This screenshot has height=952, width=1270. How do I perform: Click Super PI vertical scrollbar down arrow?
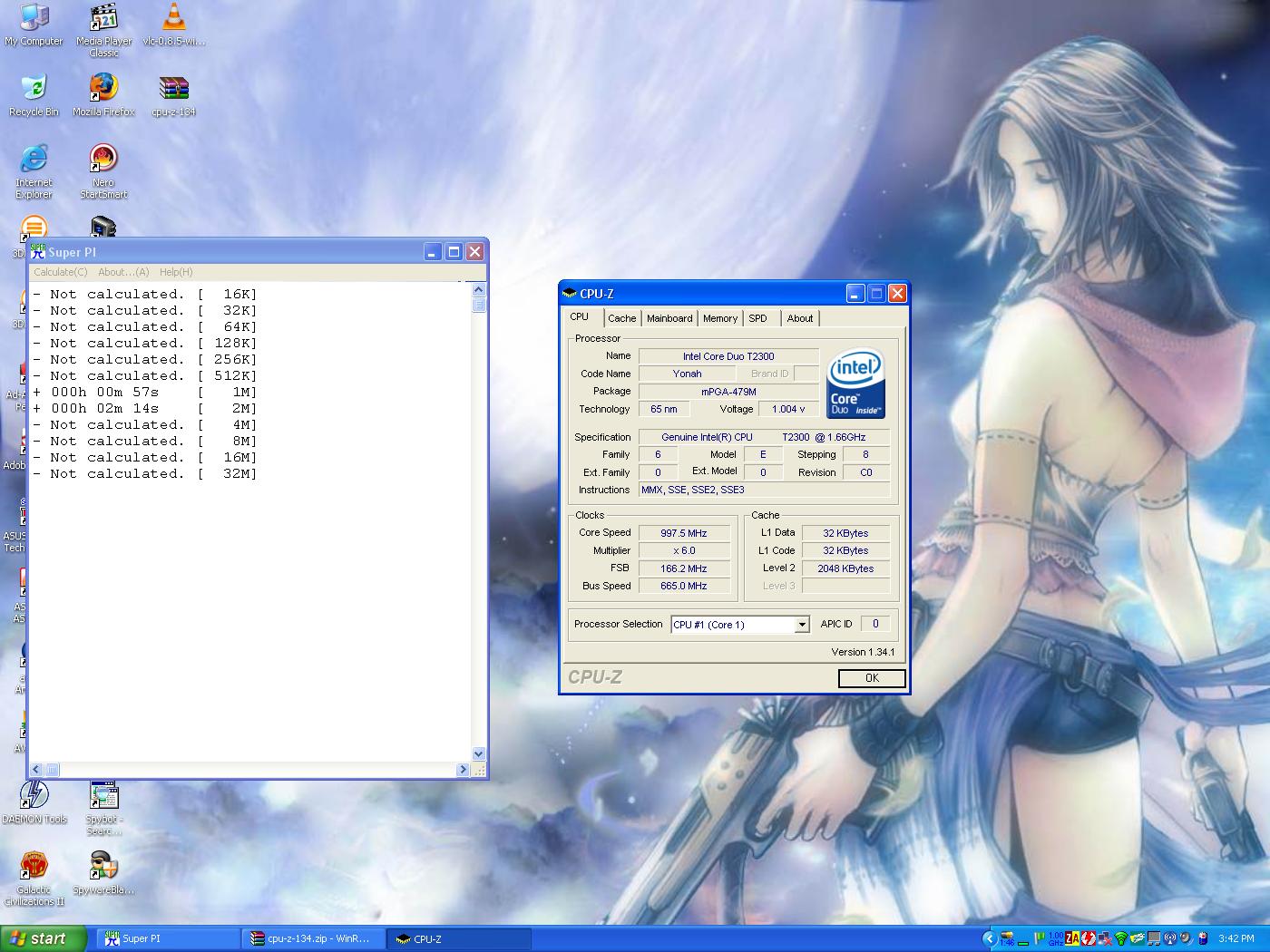(x=479, y=754)
